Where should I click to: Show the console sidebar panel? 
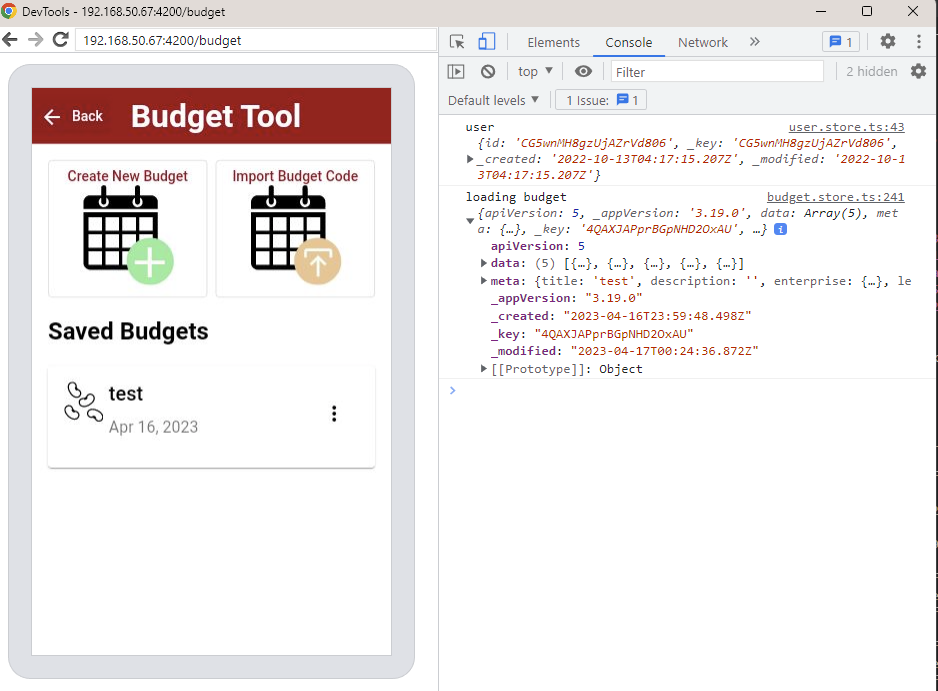pyautogui.click(x=456, y=71)
